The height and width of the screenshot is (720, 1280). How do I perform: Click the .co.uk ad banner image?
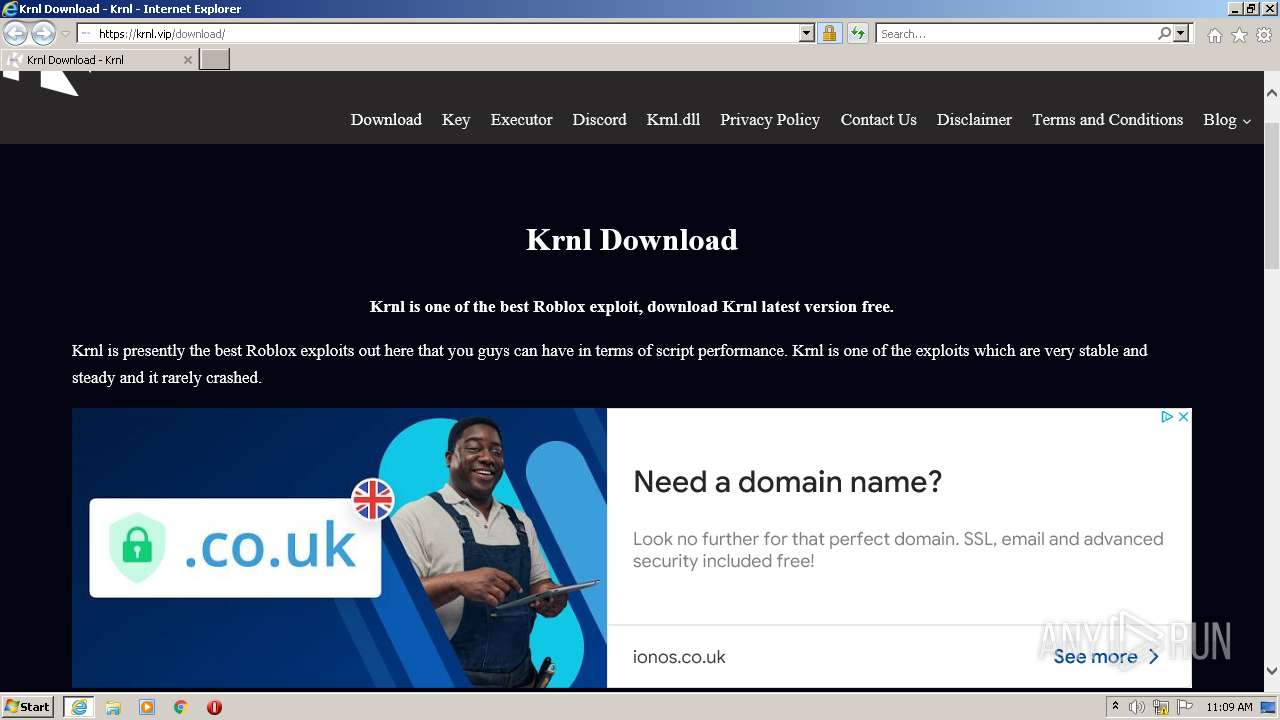click(339, 548)
